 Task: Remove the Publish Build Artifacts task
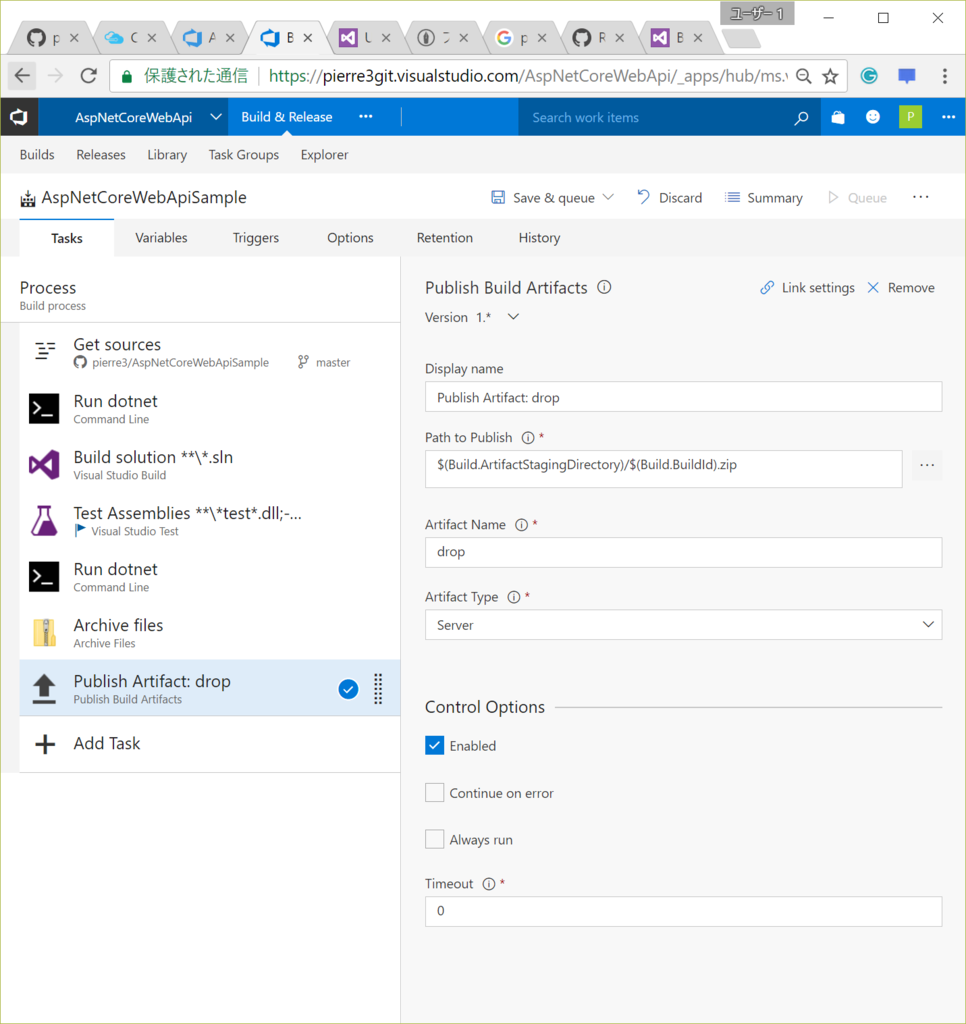901,288
